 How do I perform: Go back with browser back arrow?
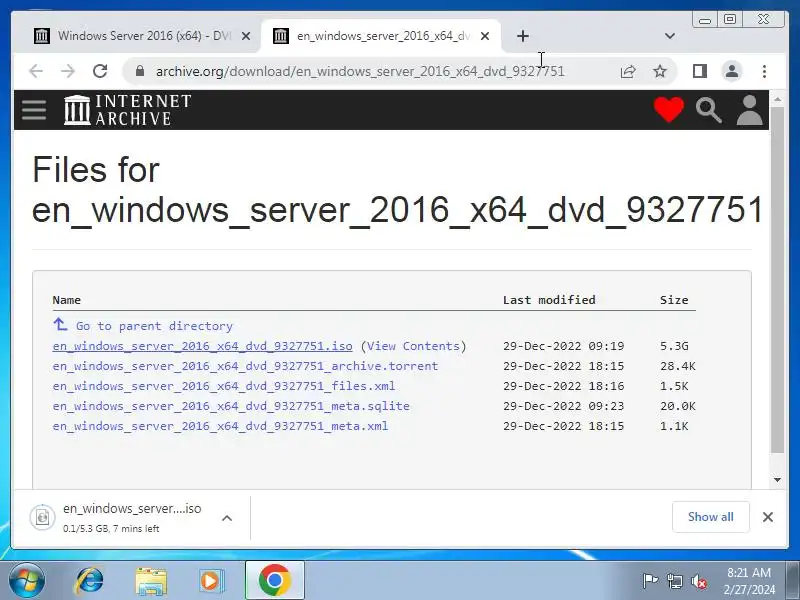tap(36, 71)
